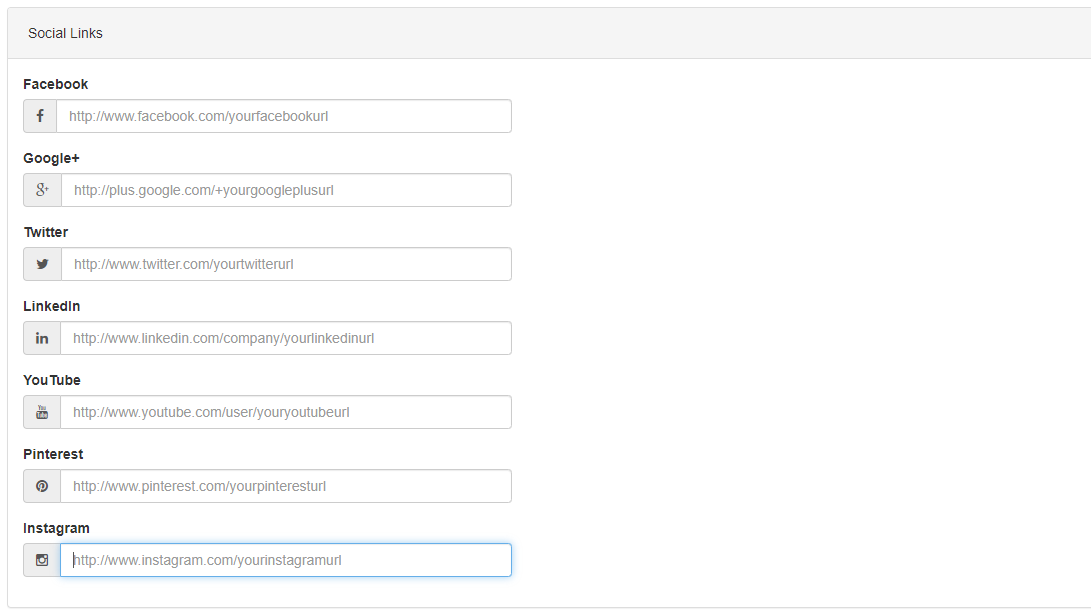The image size is (1091, 614).
Task: Click the Google+ icon addon
Action: coord(42,190)
